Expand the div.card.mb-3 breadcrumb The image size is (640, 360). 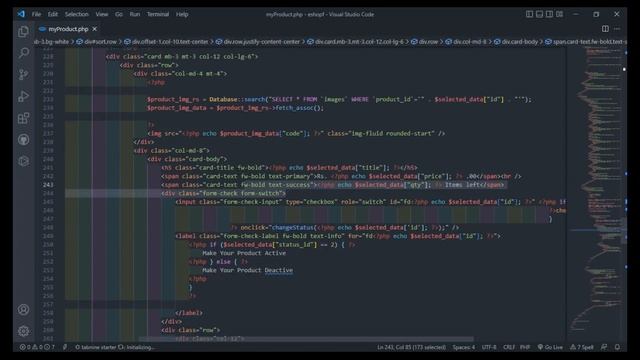[x=356, y=42]
